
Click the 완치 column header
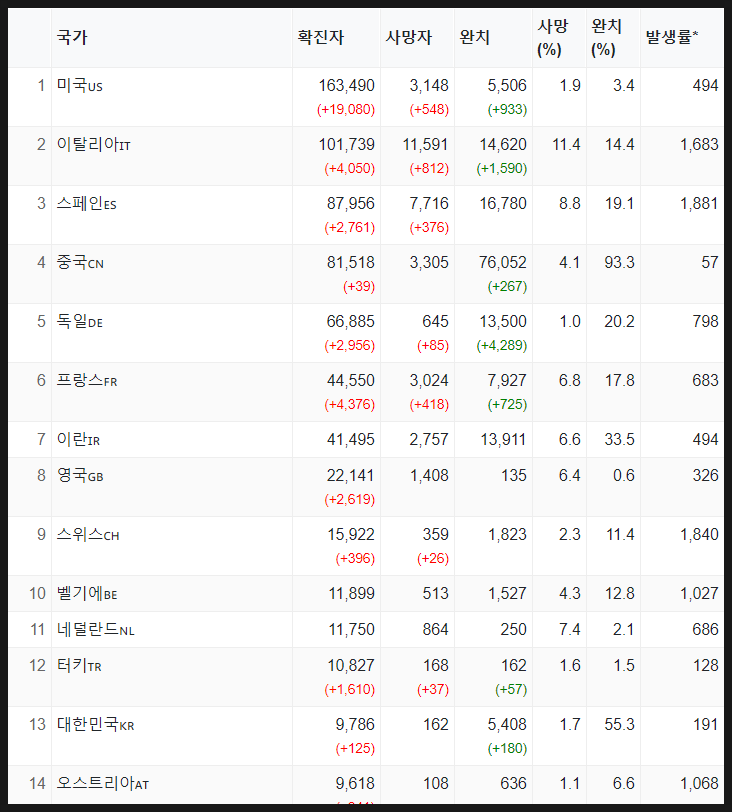tap(475, 37)
